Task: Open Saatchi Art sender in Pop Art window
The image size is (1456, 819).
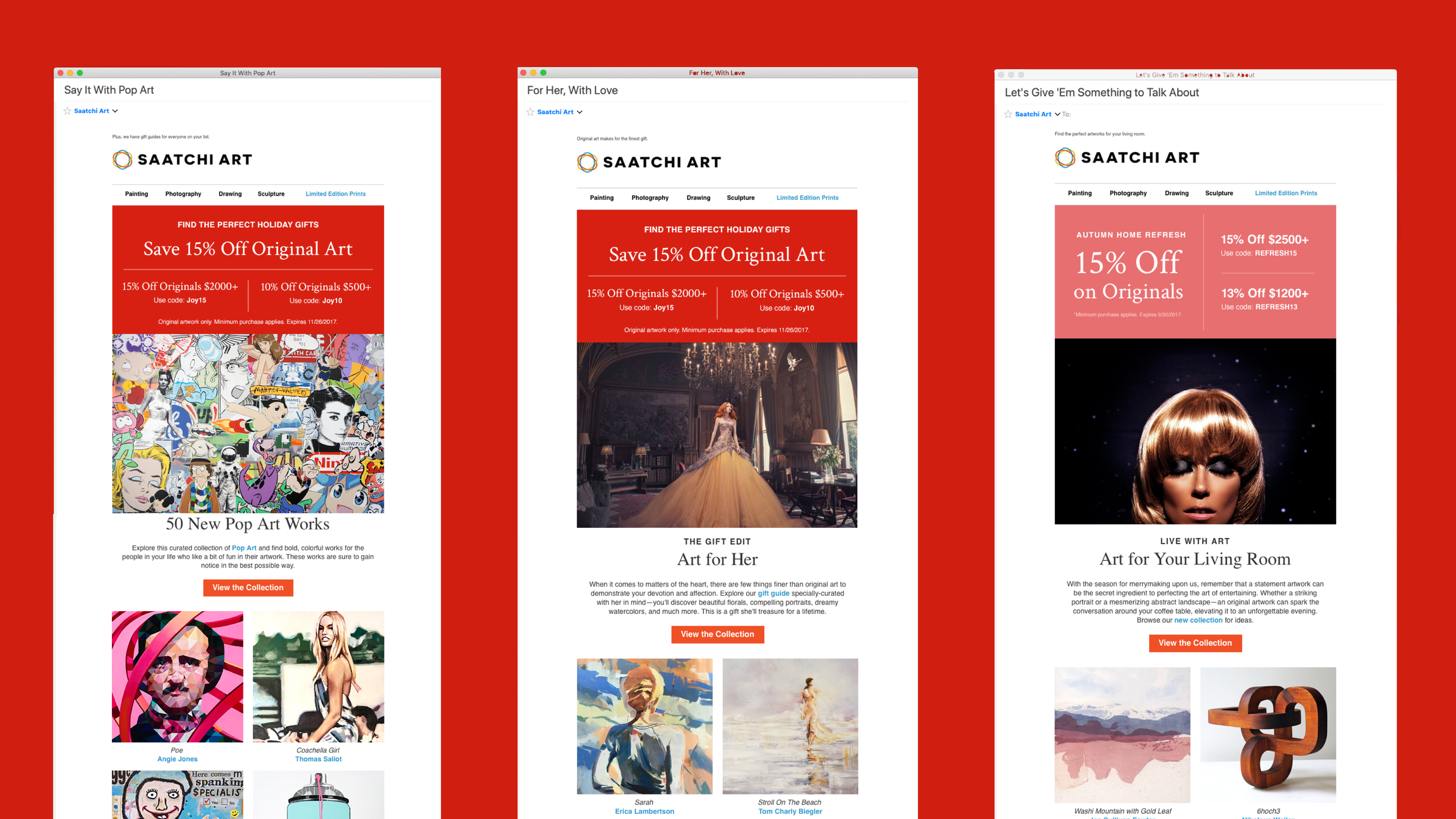Action: click(91, 111)
